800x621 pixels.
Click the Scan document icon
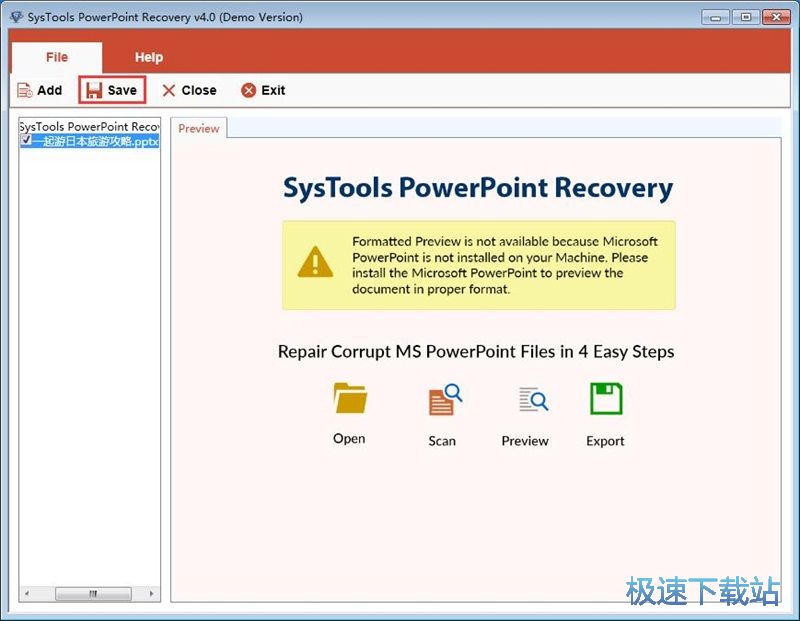pyautogui.click(x=445, y=400)
